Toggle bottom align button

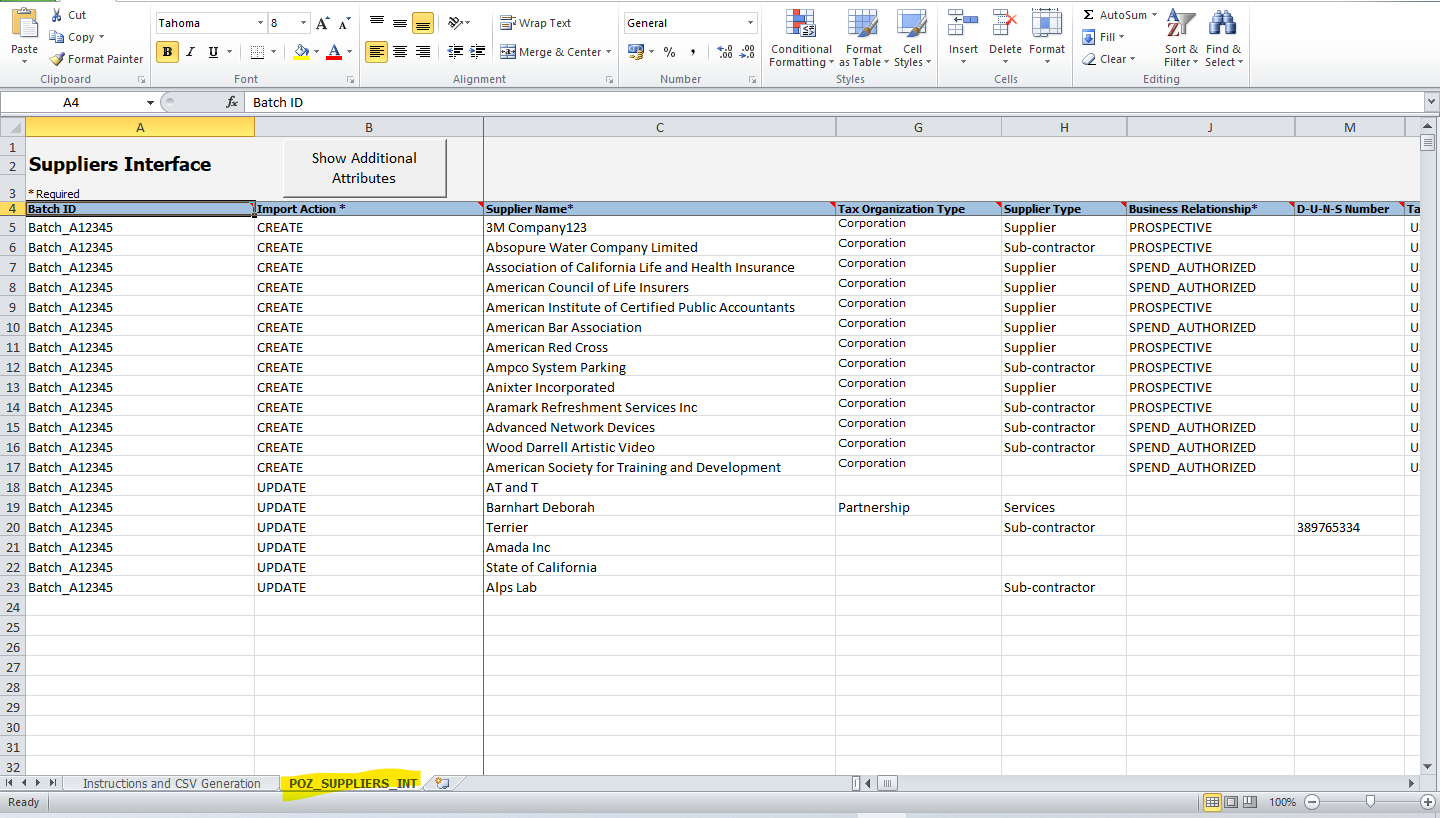(423, 23)
